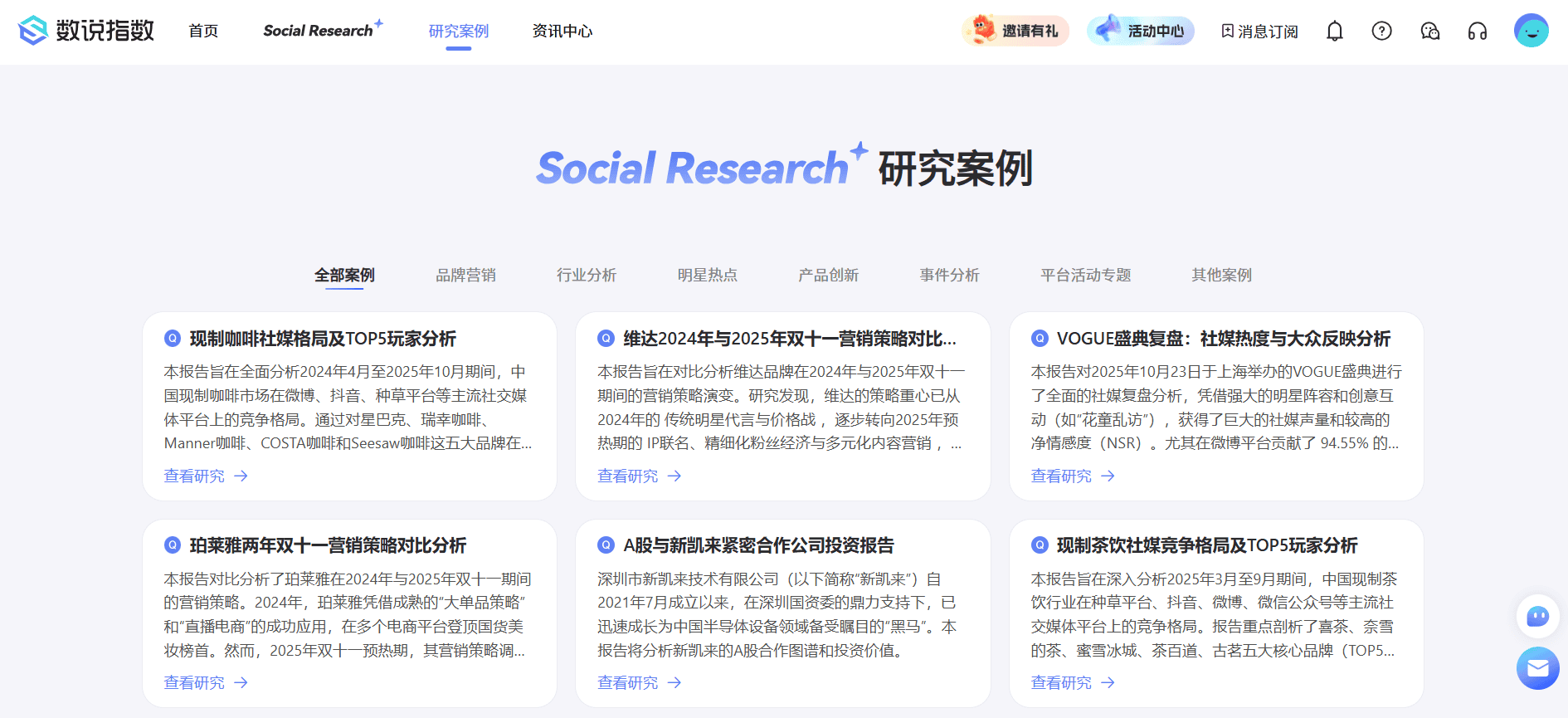Screen dimensions: 1568x718
Task: Click the floating chatbot assistant icon
Action: click(1537, 616)
